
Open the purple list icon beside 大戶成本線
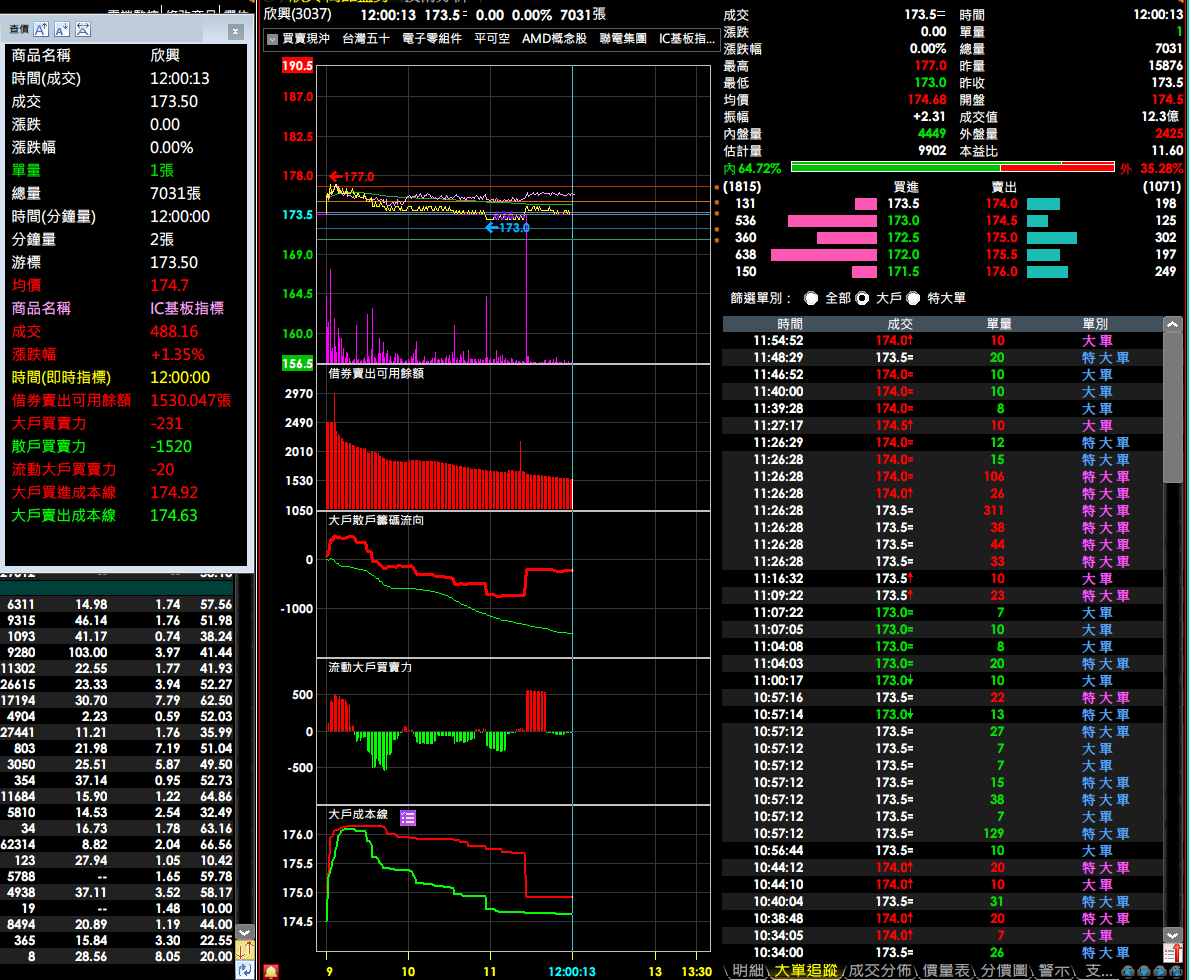(407, 817)
